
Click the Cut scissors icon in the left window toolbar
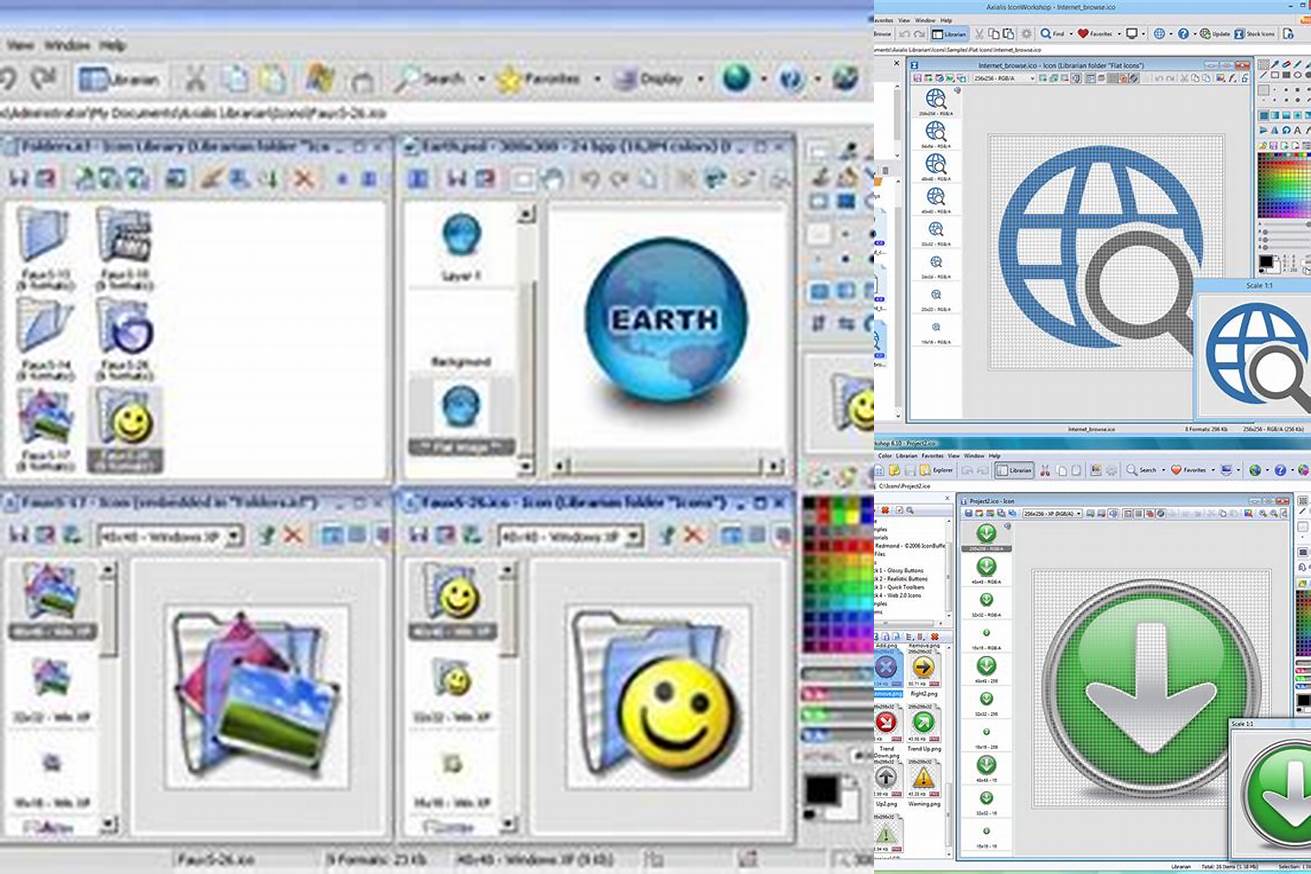click(195, 78)
